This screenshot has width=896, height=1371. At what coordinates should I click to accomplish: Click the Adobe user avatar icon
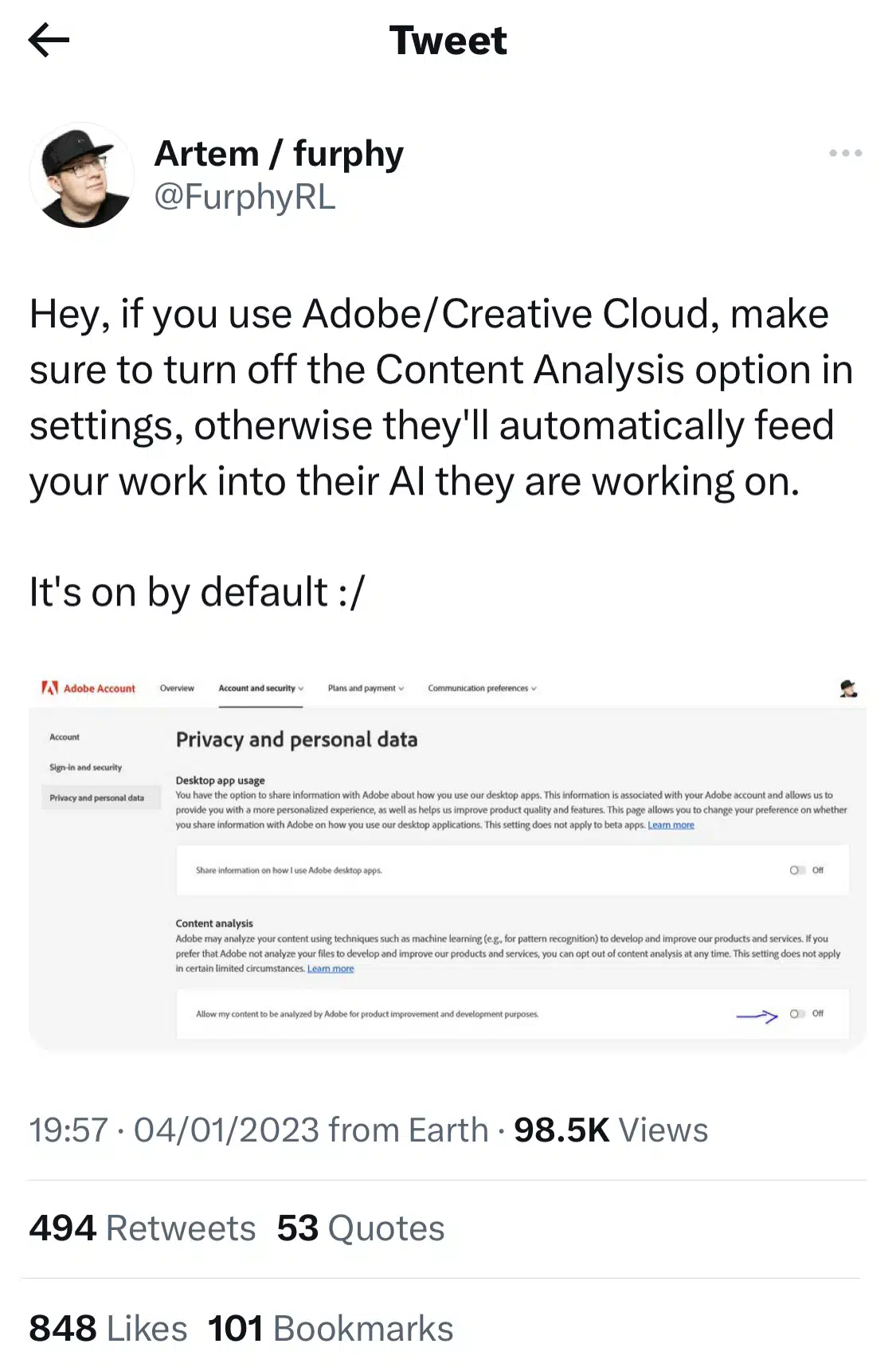pos(848,689)
